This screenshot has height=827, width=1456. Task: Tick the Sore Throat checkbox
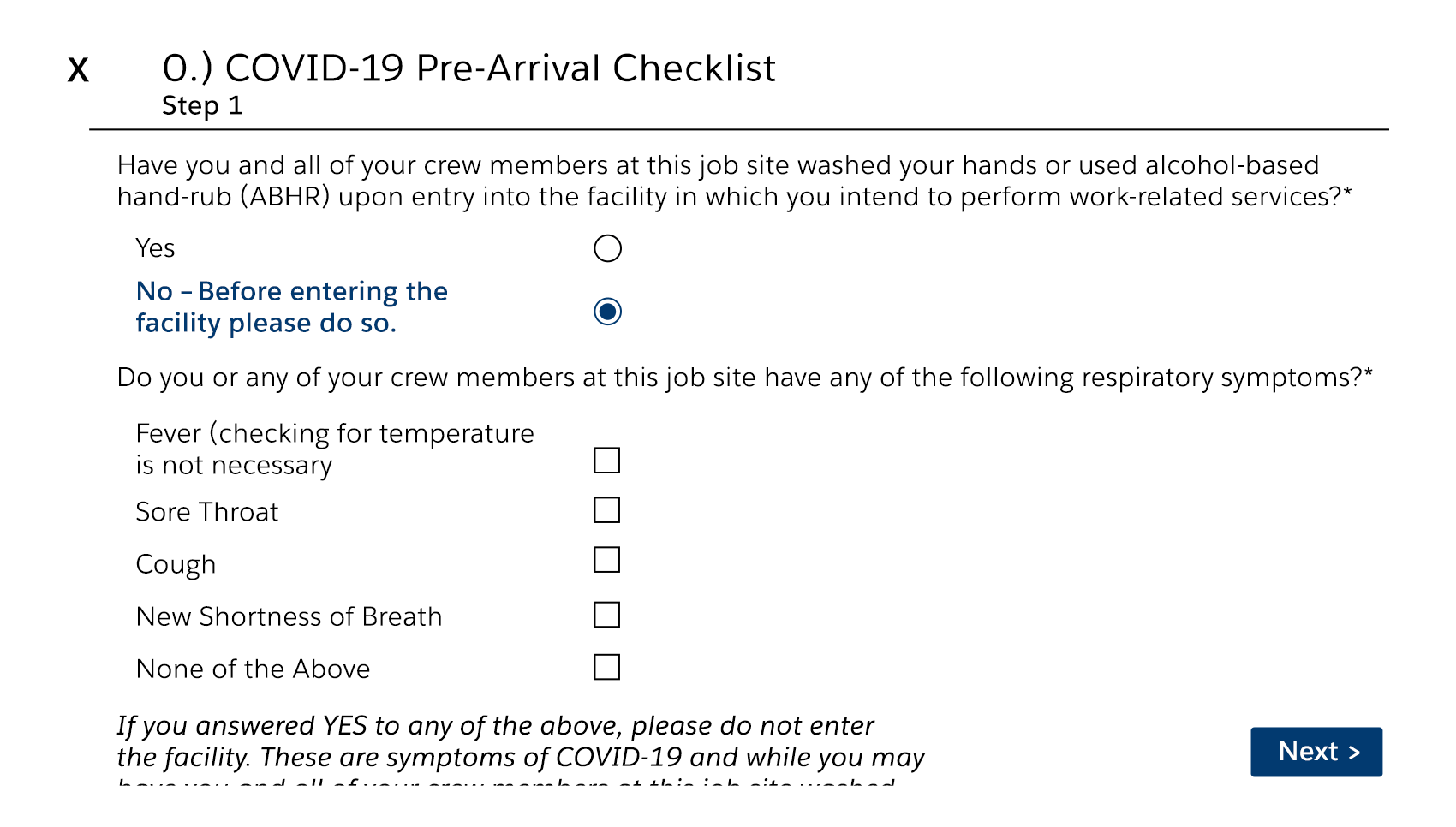(606, 510)
